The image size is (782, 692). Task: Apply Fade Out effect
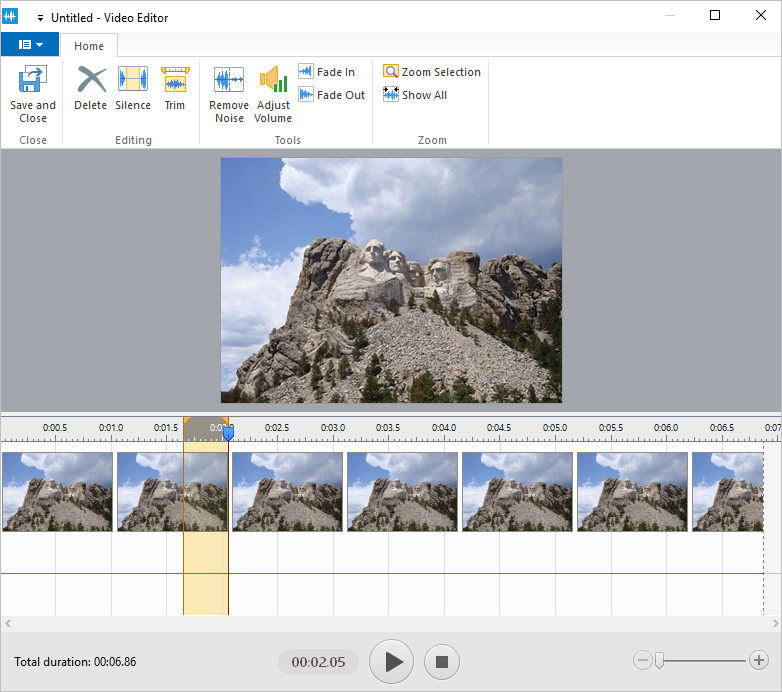(331, 95)
